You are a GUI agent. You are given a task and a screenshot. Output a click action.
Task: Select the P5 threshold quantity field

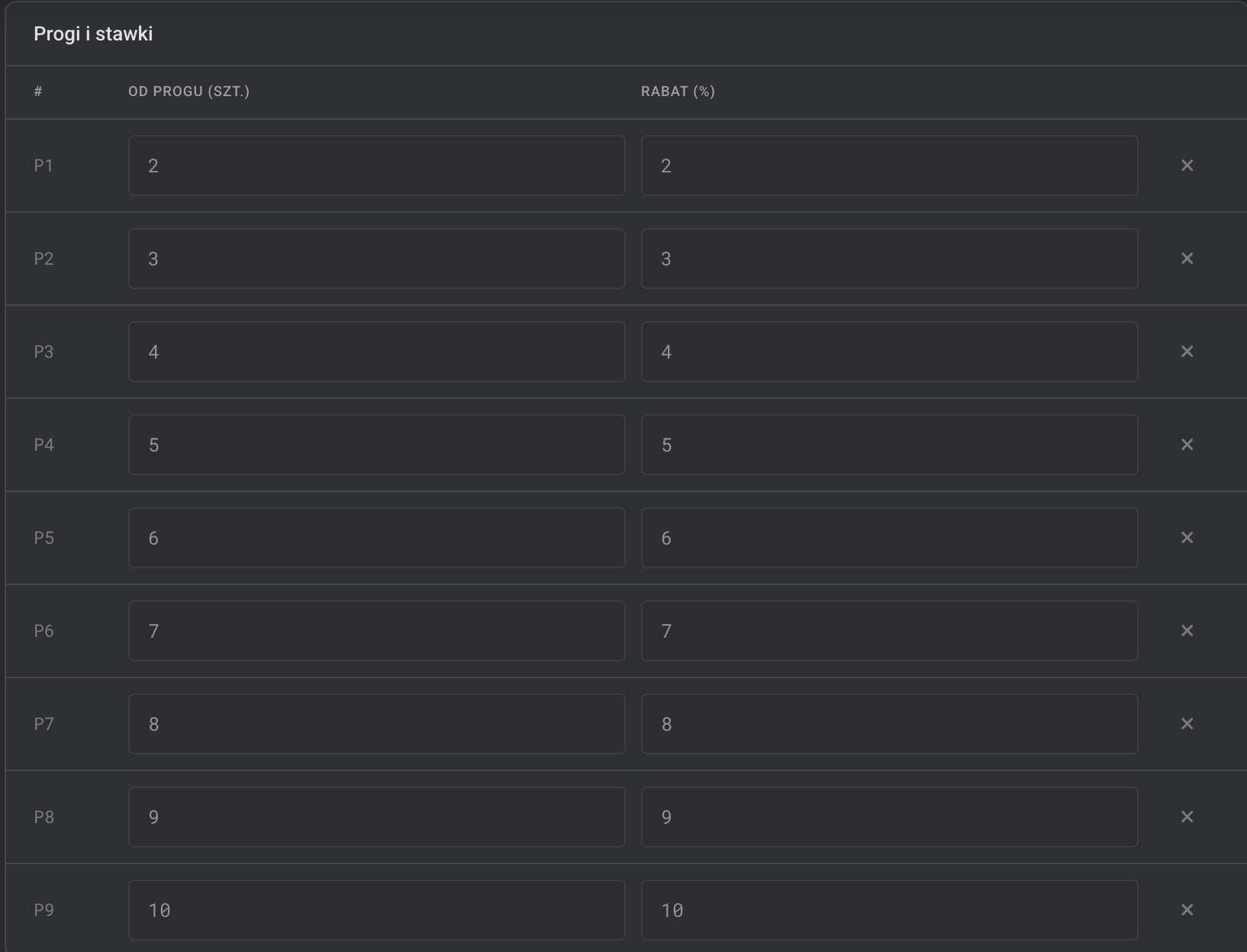pos(377,538)
